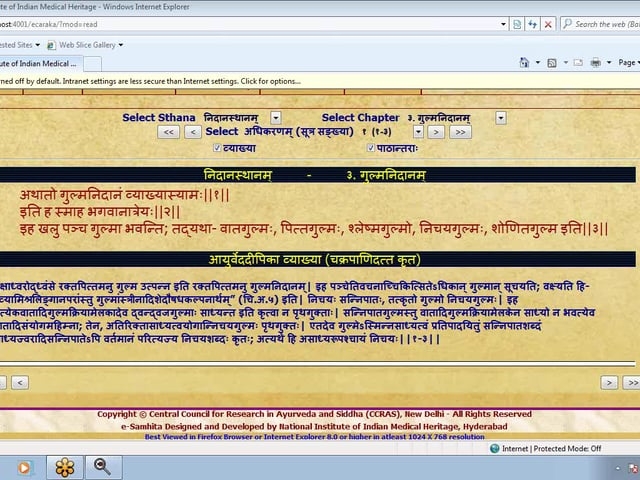Click the read mail icon in command bar
Screen dimensions: 640x480
578,63
